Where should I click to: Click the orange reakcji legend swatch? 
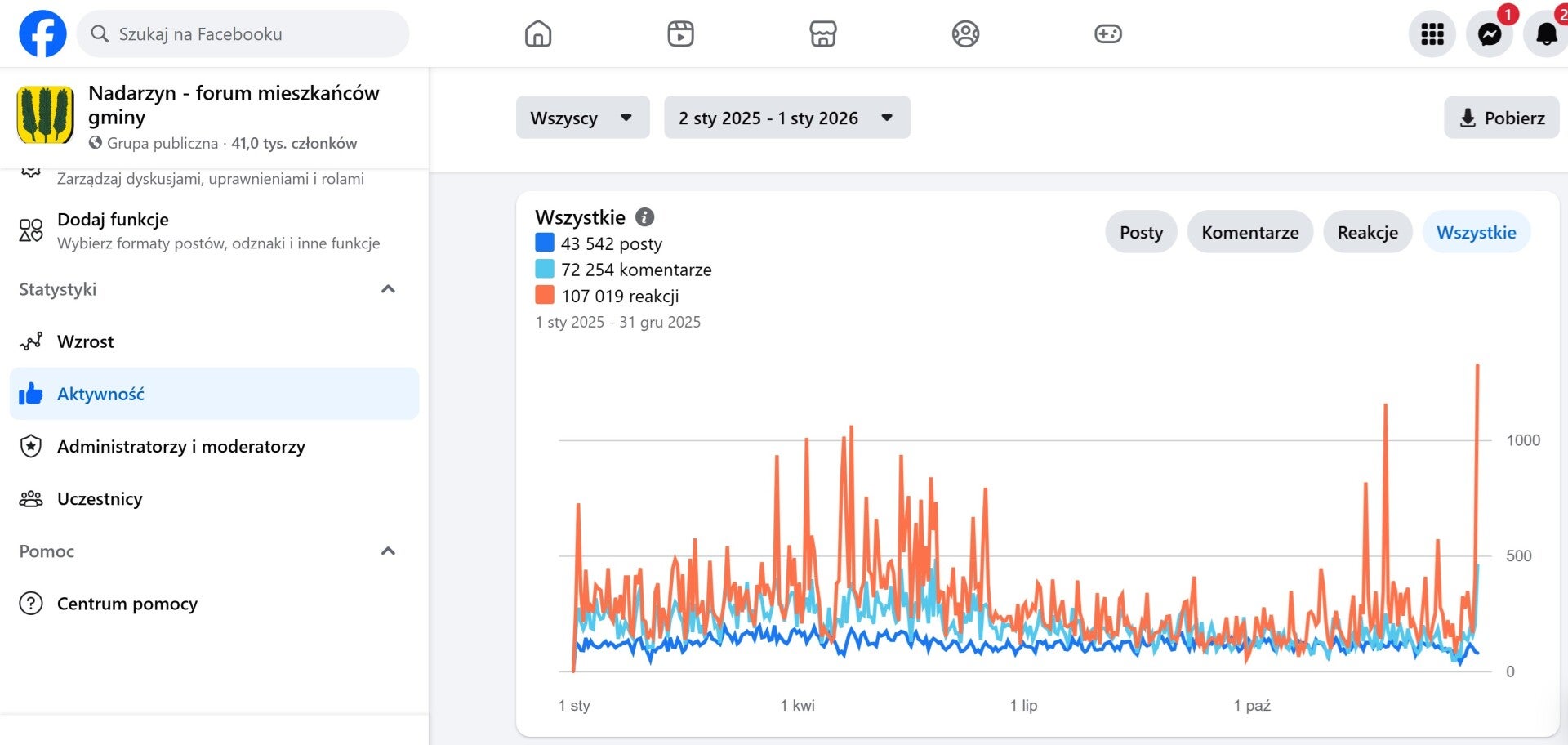545,295
